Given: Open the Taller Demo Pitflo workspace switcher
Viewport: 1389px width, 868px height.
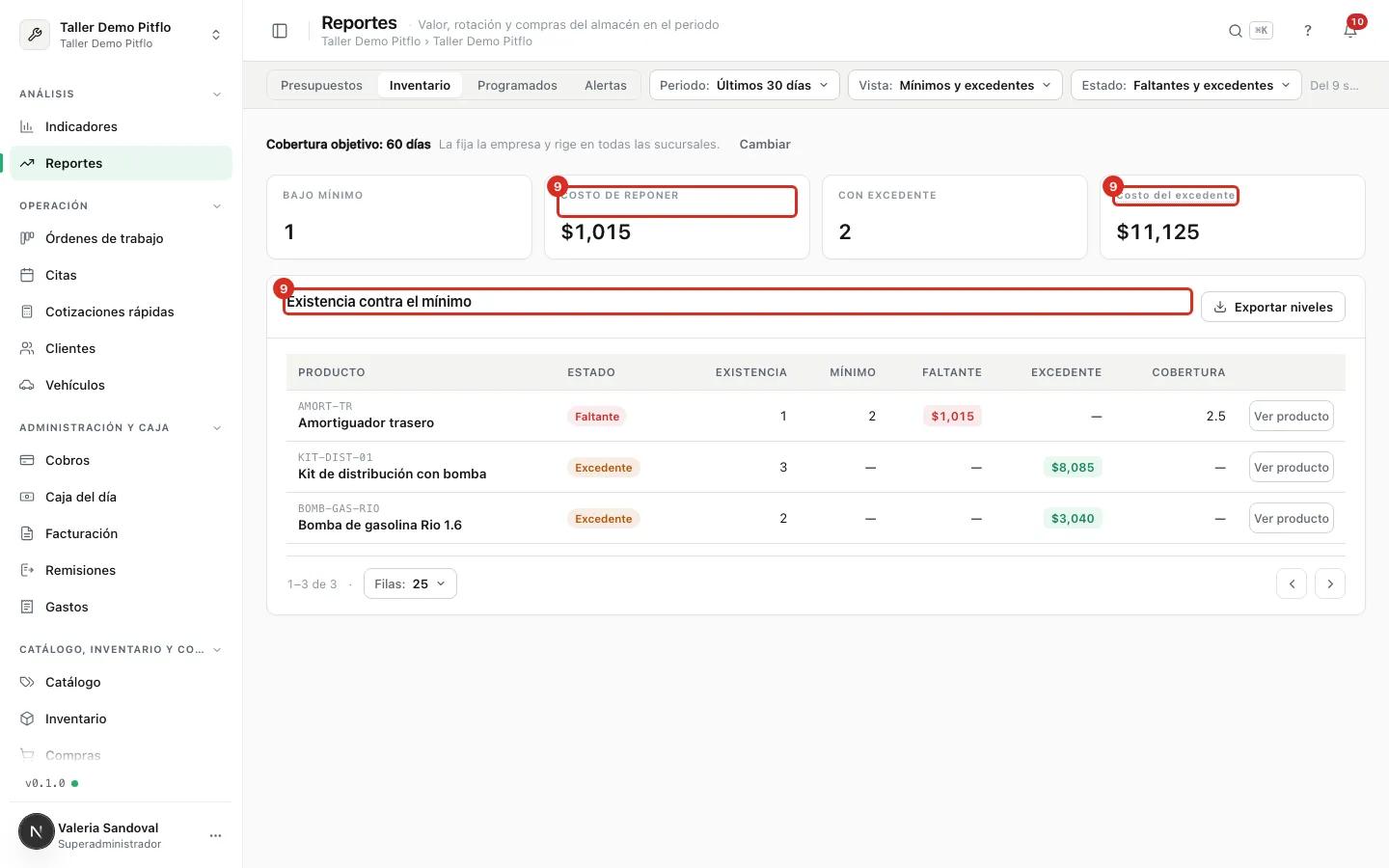Looking at the screenshot, I should point(121,35).
